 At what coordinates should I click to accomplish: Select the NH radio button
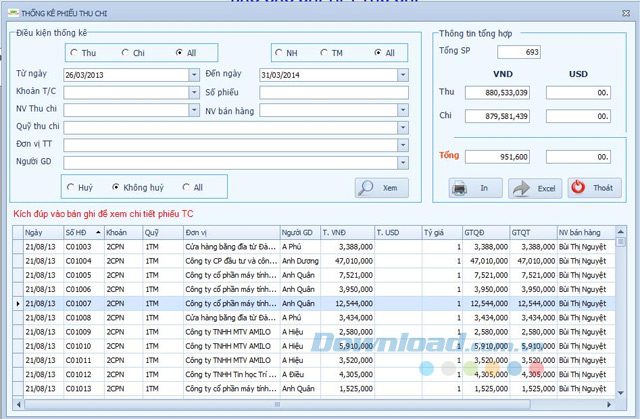(283, 52)
